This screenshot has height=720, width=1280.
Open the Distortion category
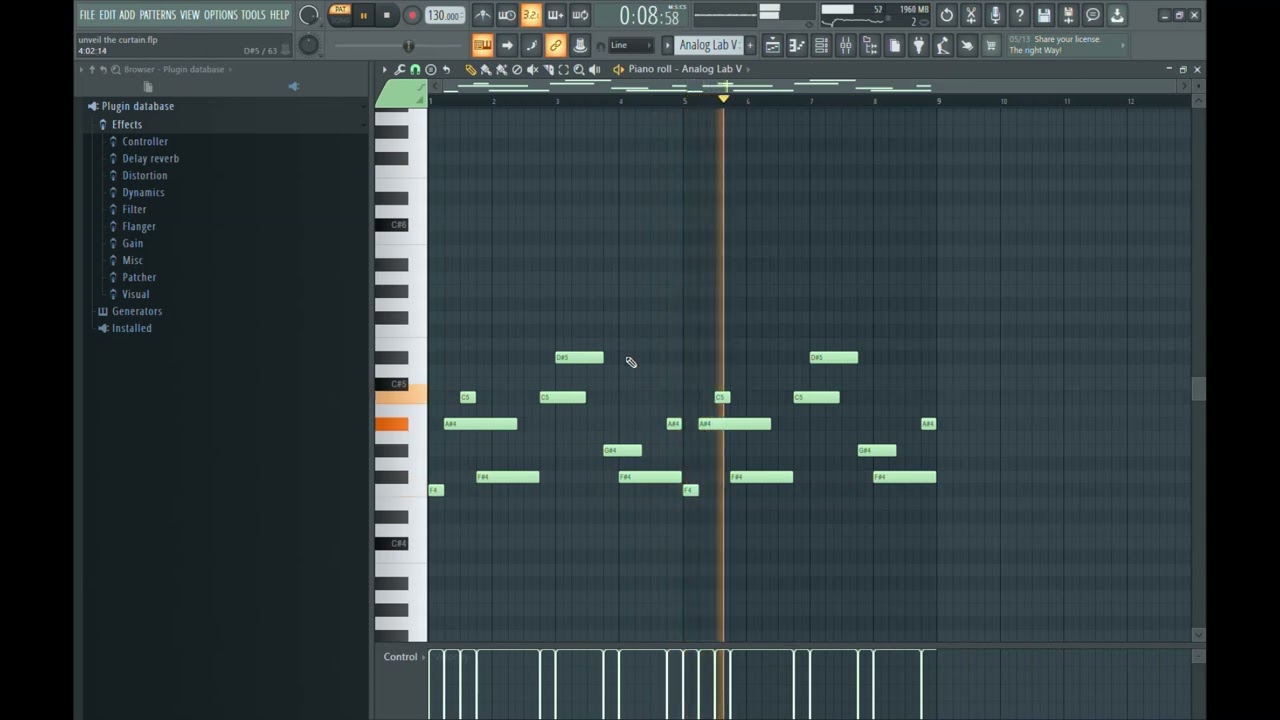pos(144,175)
